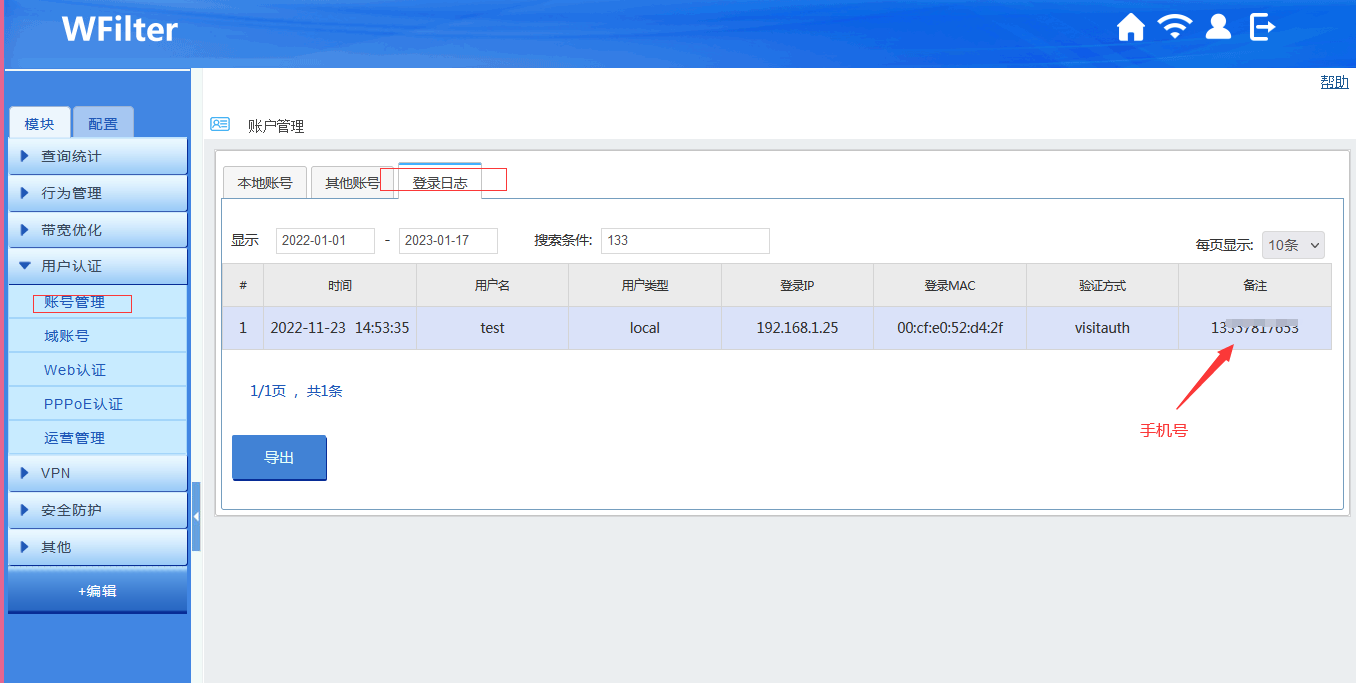Expand the VPN menu section
This screenshot has width=1356, height=683.
click(x=98, y=473)
